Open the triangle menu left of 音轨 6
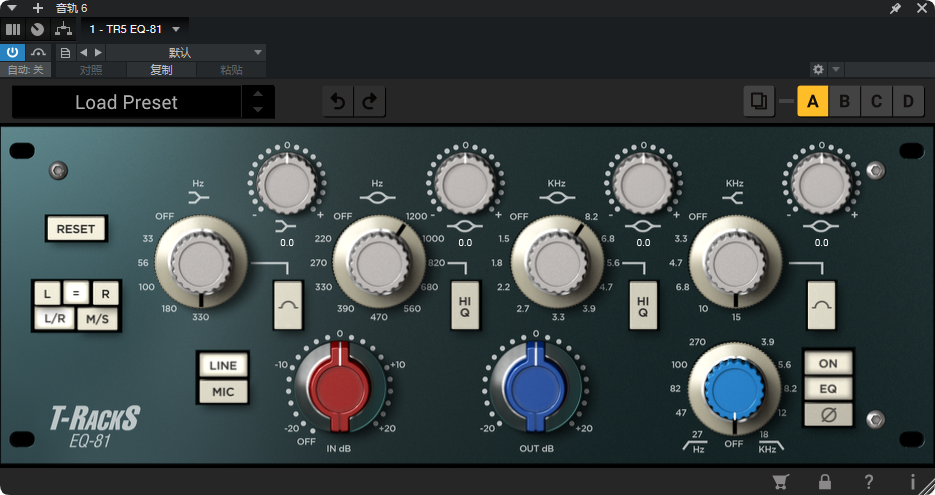This screenshot has height=495, width=935. coord(12,8)
